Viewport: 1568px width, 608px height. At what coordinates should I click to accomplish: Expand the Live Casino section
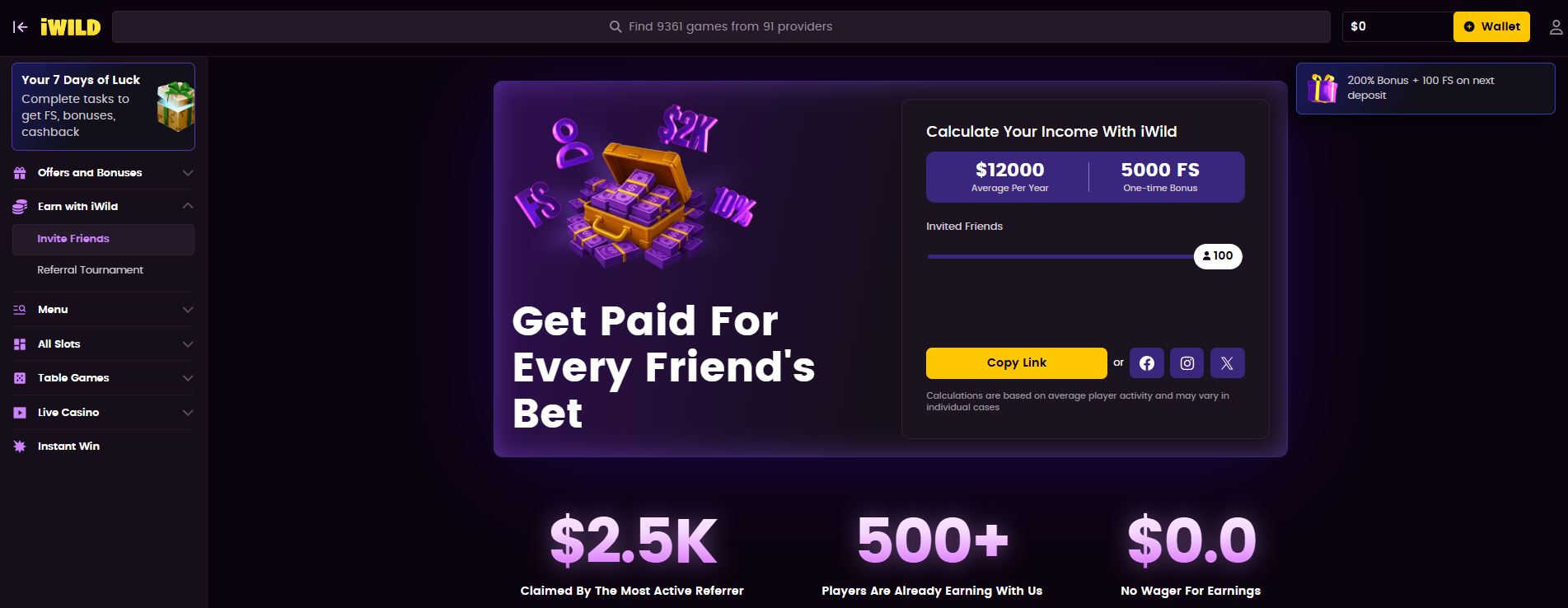(x=188, y=413)
